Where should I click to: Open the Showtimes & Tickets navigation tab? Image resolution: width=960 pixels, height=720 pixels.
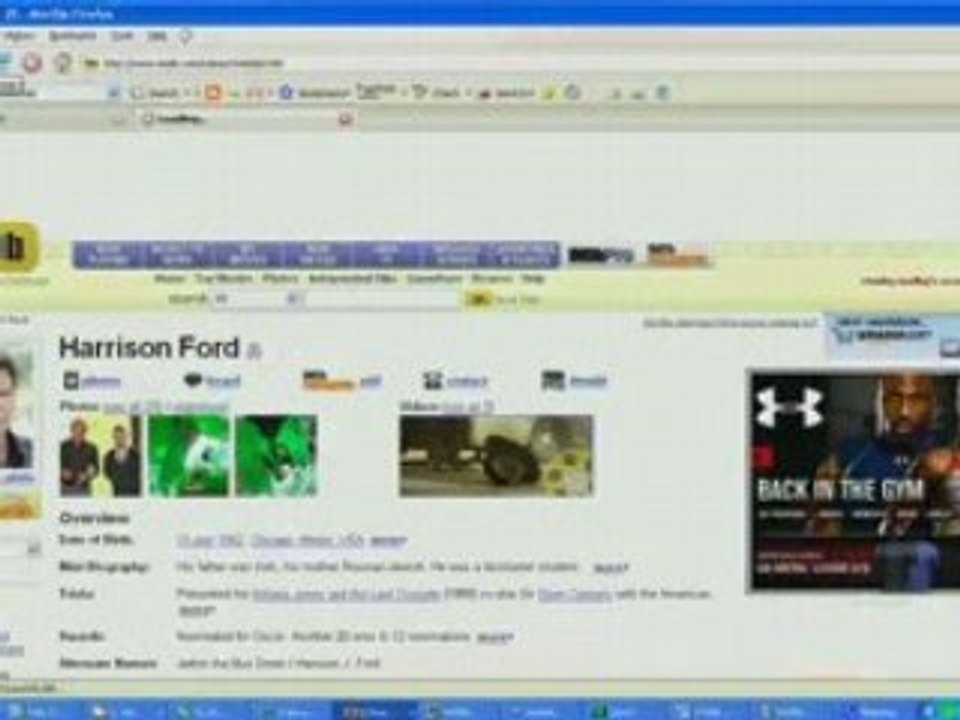525,255
